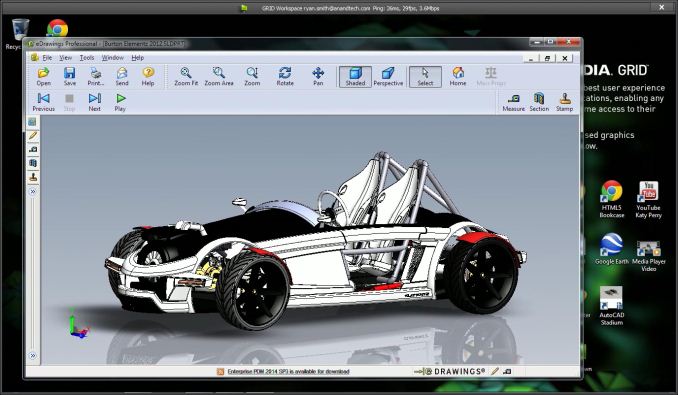The height and width of the screenshot is (395, 678).
Task: Open the Tools menu
Action: tap(86, 57)
